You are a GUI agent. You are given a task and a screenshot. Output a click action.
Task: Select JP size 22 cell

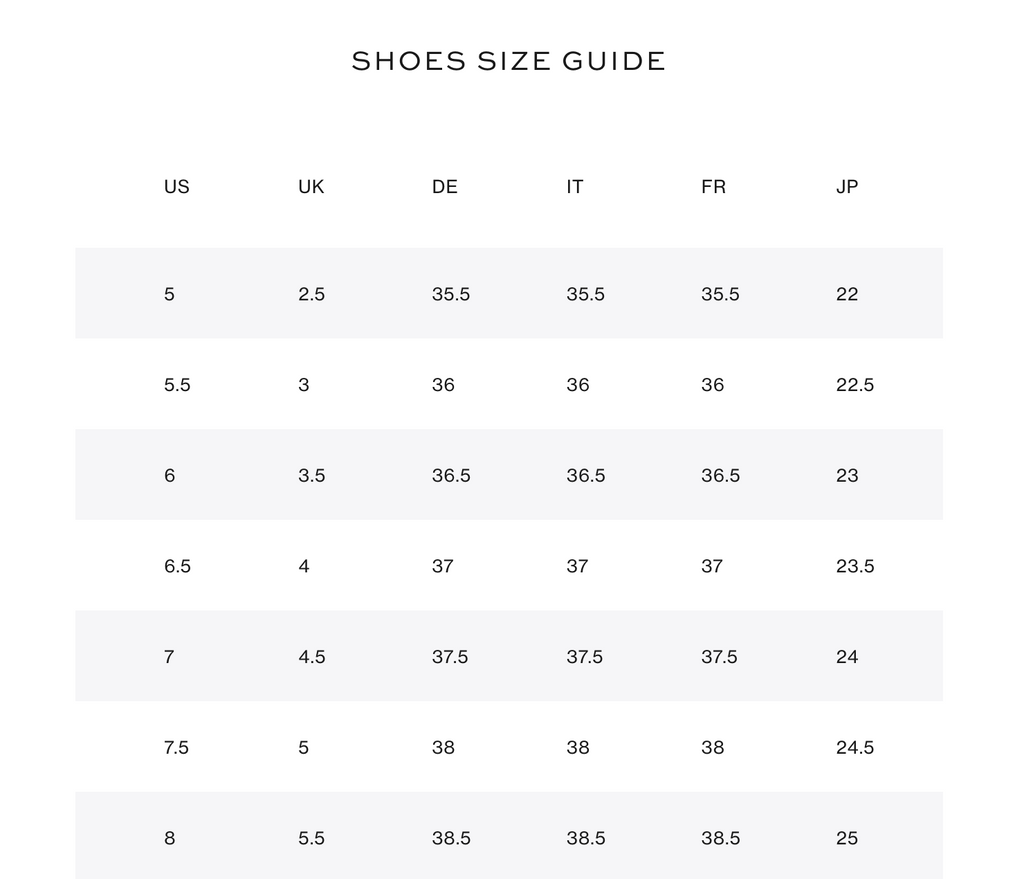point(847,295)
